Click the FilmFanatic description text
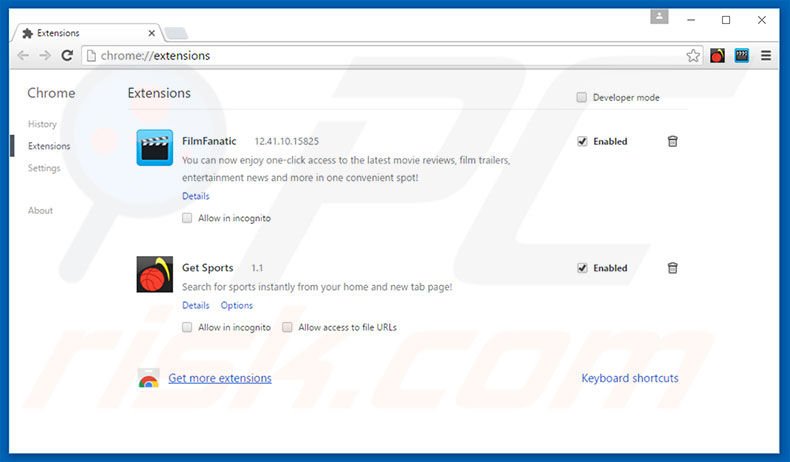Screen dimensions: 790x462 [x=346, y=169]
